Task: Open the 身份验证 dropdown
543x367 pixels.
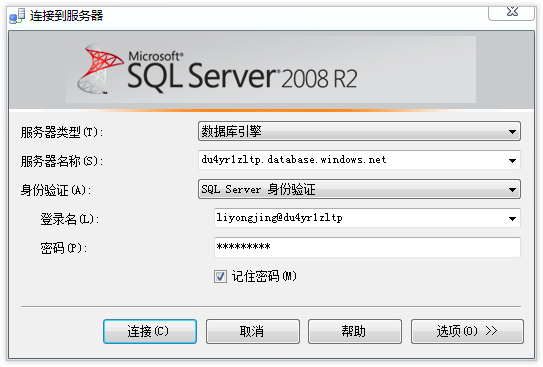Action: click(359, 189)
